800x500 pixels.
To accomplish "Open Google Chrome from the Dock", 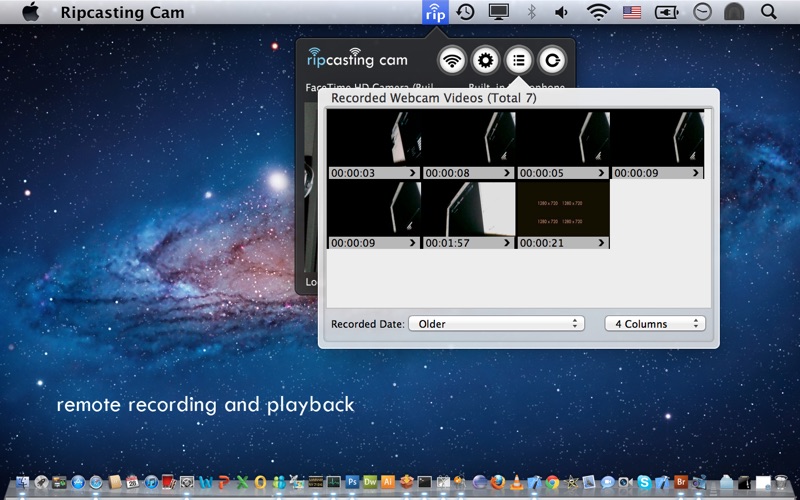I will click(x=552, y=482).
